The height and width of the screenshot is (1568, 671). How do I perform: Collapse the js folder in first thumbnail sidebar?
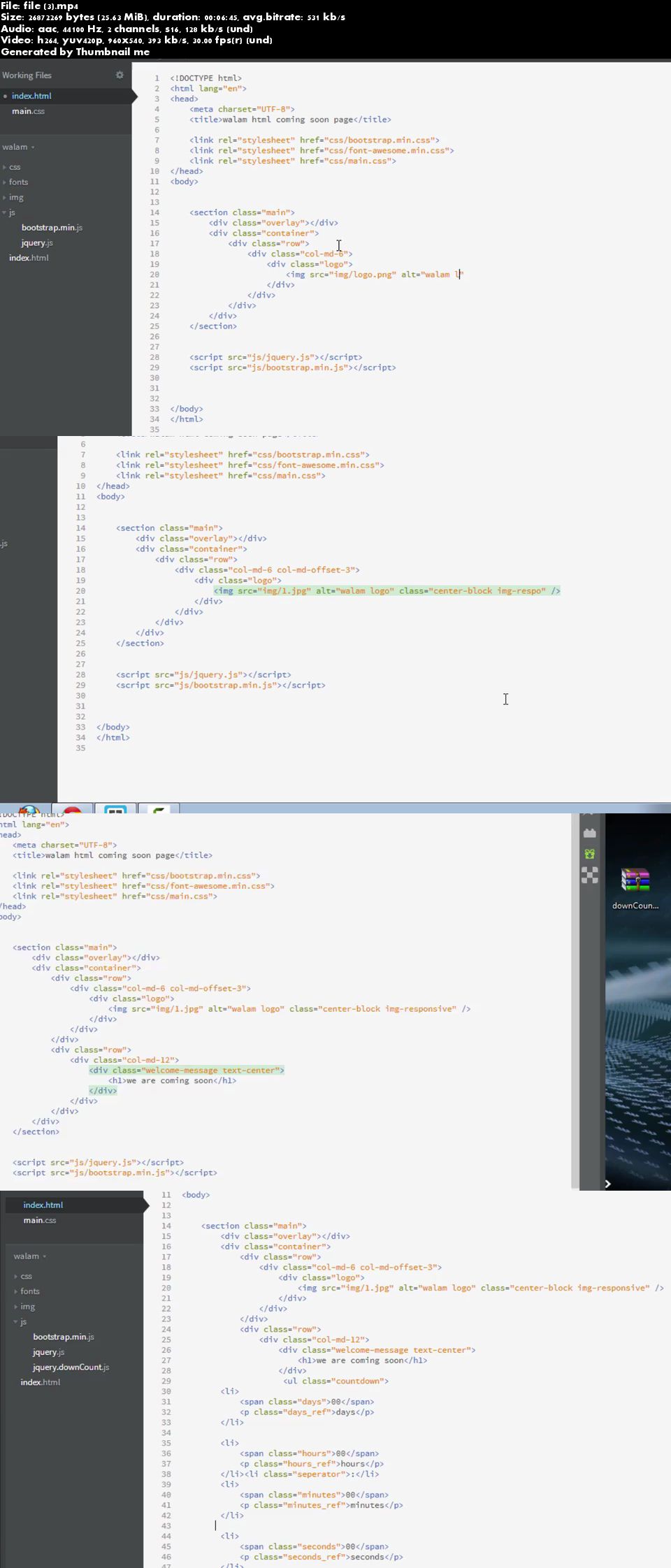pos(9,212)
